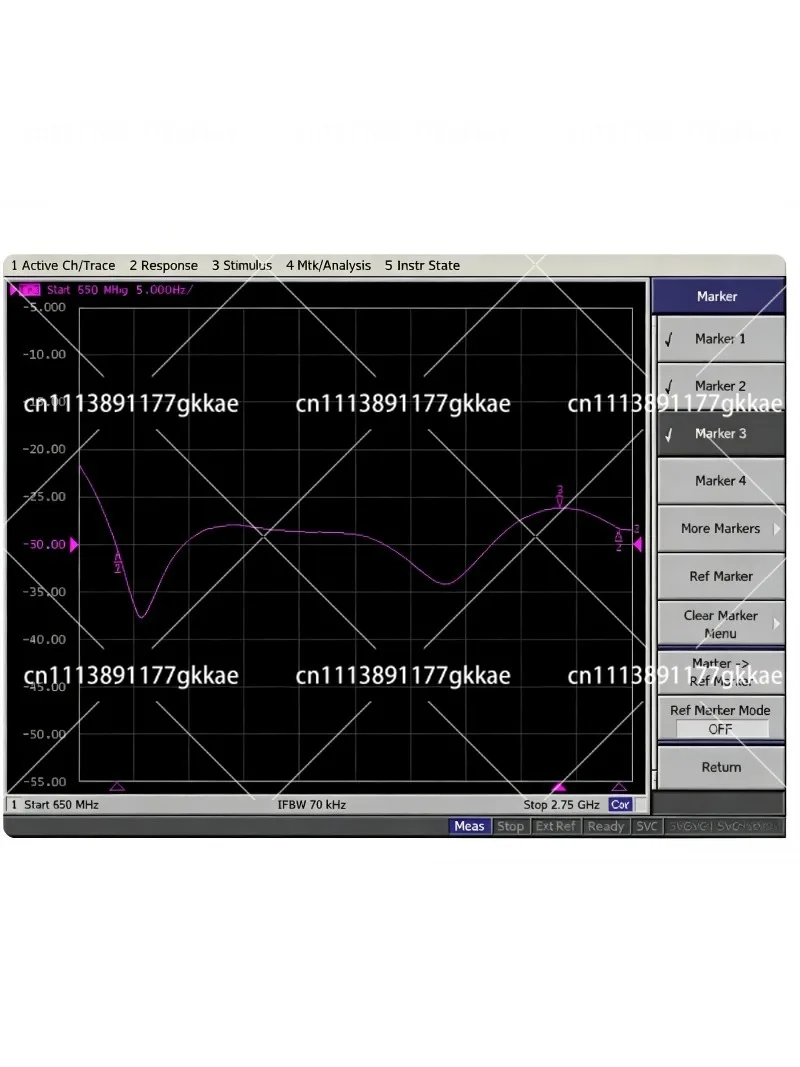Open the 3 Stimulus menu

pyautogui.click(x=241, y=265)
